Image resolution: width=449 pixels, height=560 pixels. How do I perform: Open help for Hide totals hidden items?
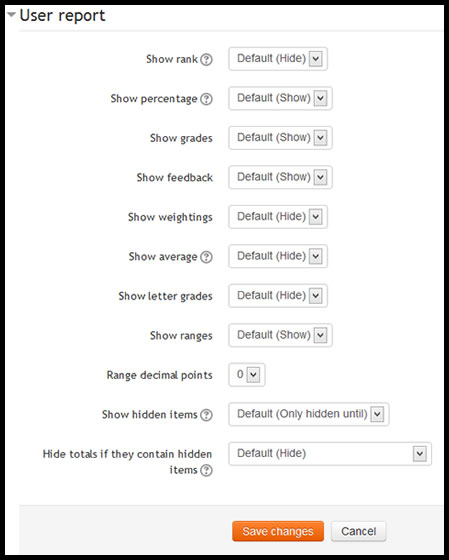[x=206, y=470]
